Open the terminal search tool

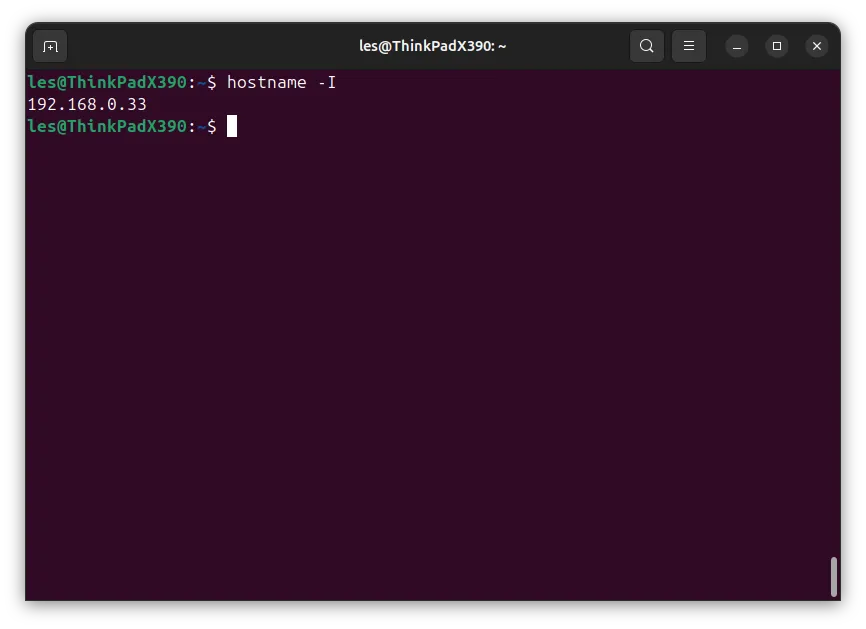[647, 46]
